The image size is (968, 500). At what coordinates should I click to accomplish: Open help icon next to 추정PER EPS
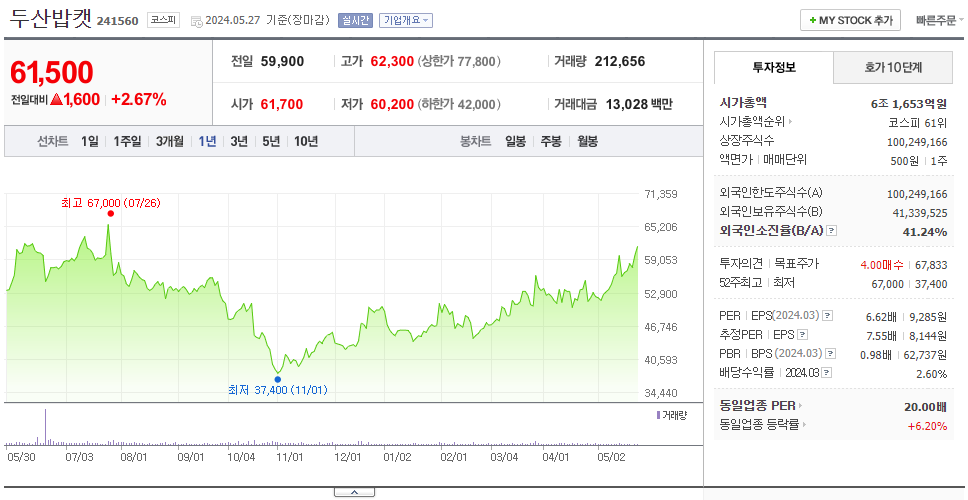pos(802,335)
